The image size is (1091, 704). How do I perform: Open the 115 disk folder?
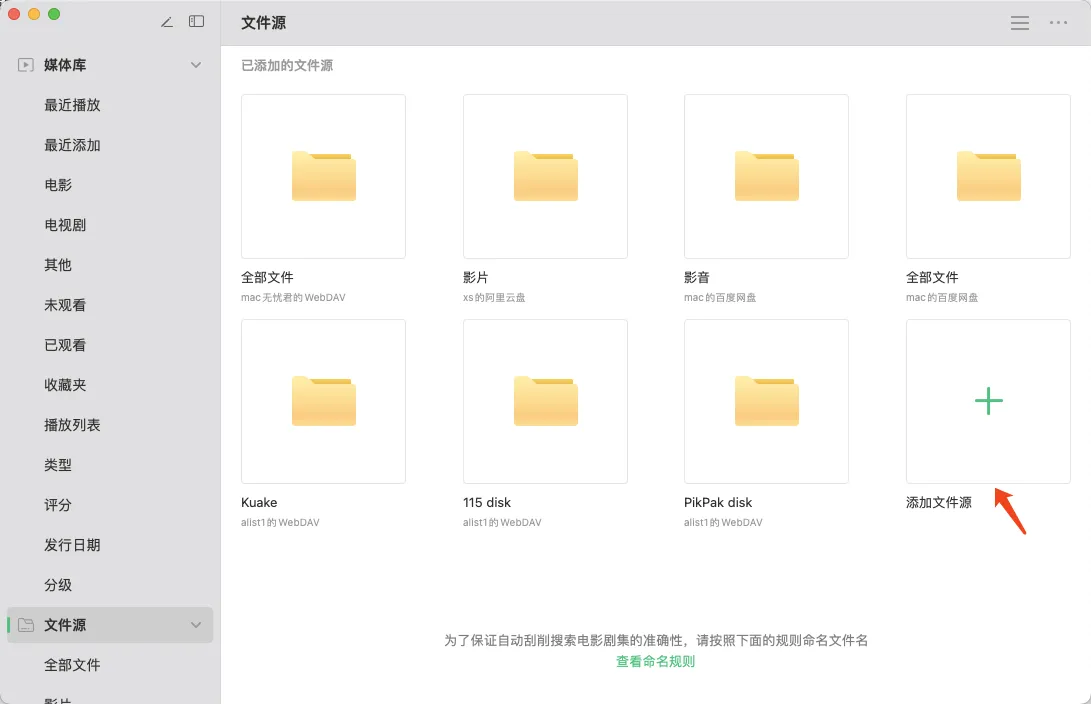pyautogui.click(x=545, y=401)
